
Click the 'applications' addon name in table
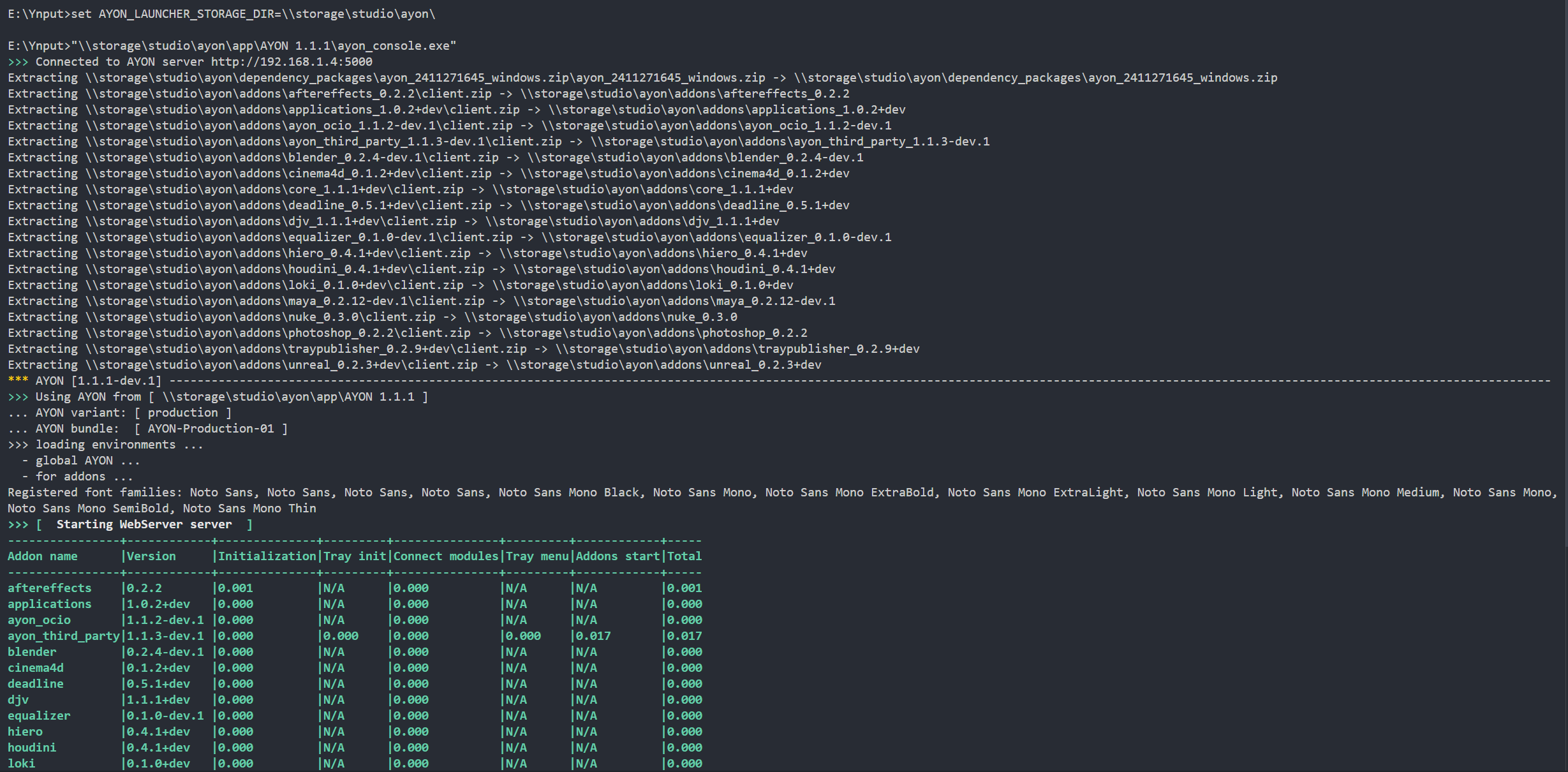[x=50, y=604]
